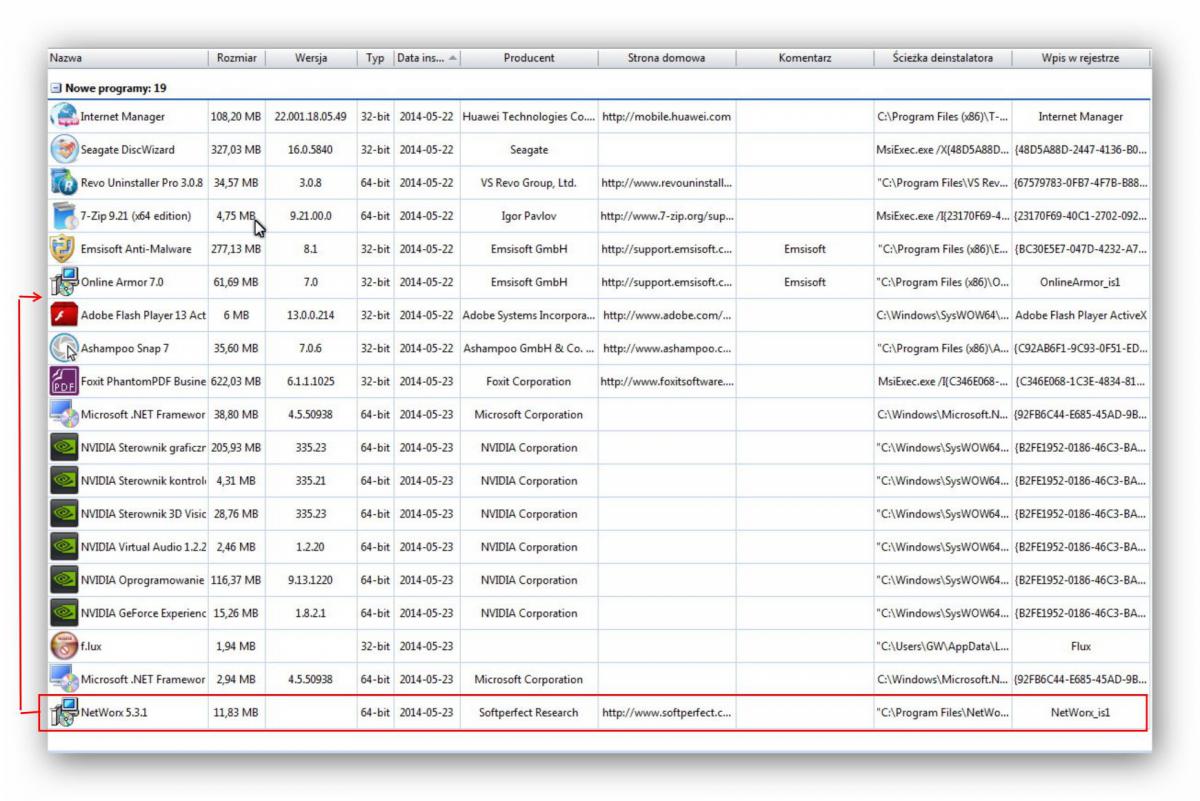The image size is (1200, 801).
Task: Click the Internet Manager registry entry cell
Action: [1081, 117]
